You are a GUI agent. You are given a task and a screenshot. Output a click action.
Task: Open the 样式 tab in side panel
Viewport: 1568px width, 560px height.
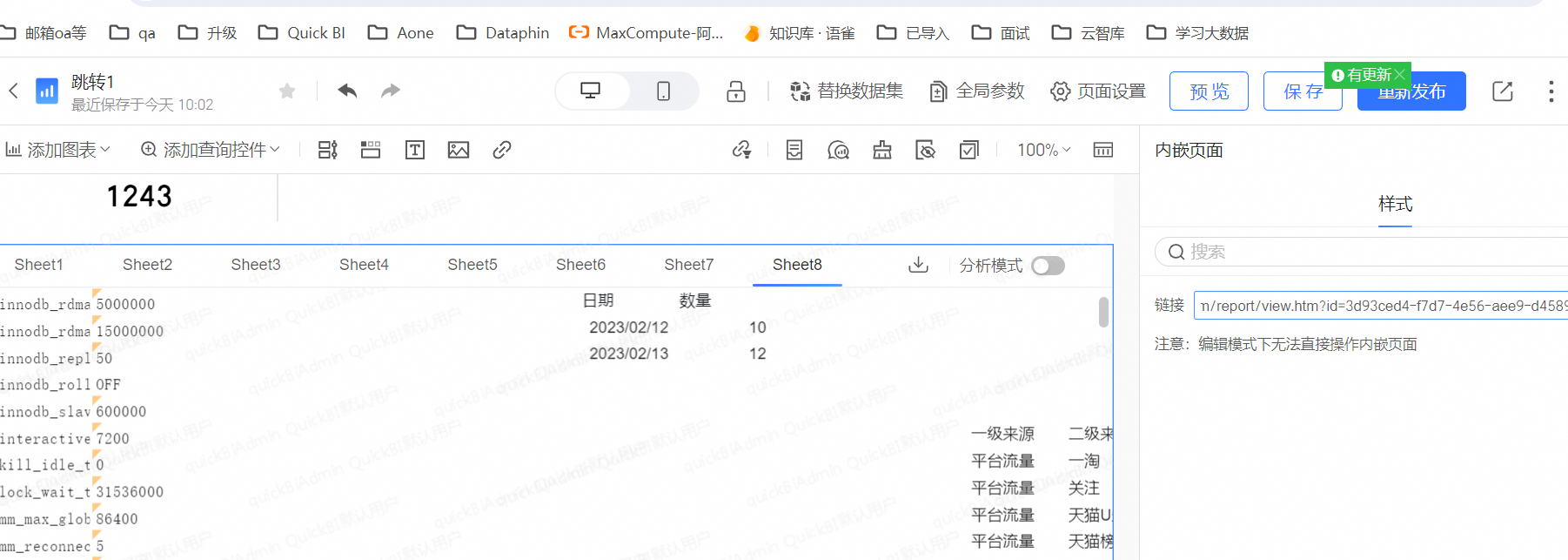pos(1395,205)
